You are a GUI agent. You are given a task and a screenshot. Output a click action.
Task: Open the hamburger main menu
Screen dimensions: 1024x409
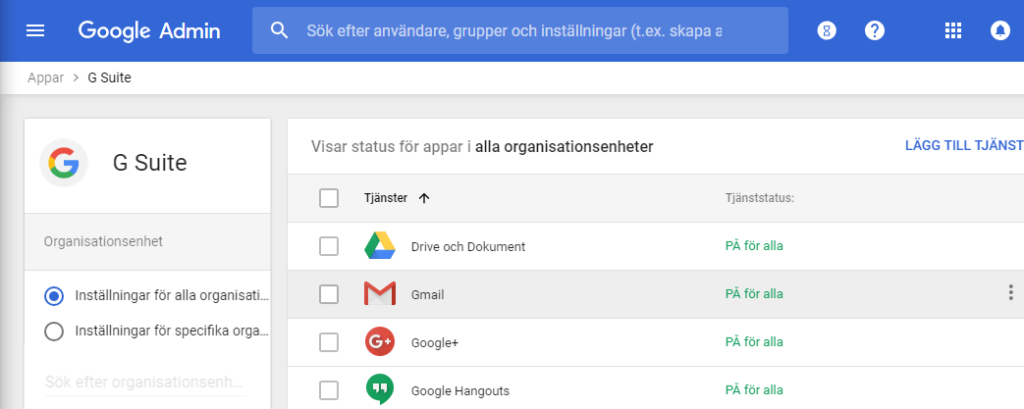pyautogui.click(x=36, y=30)
